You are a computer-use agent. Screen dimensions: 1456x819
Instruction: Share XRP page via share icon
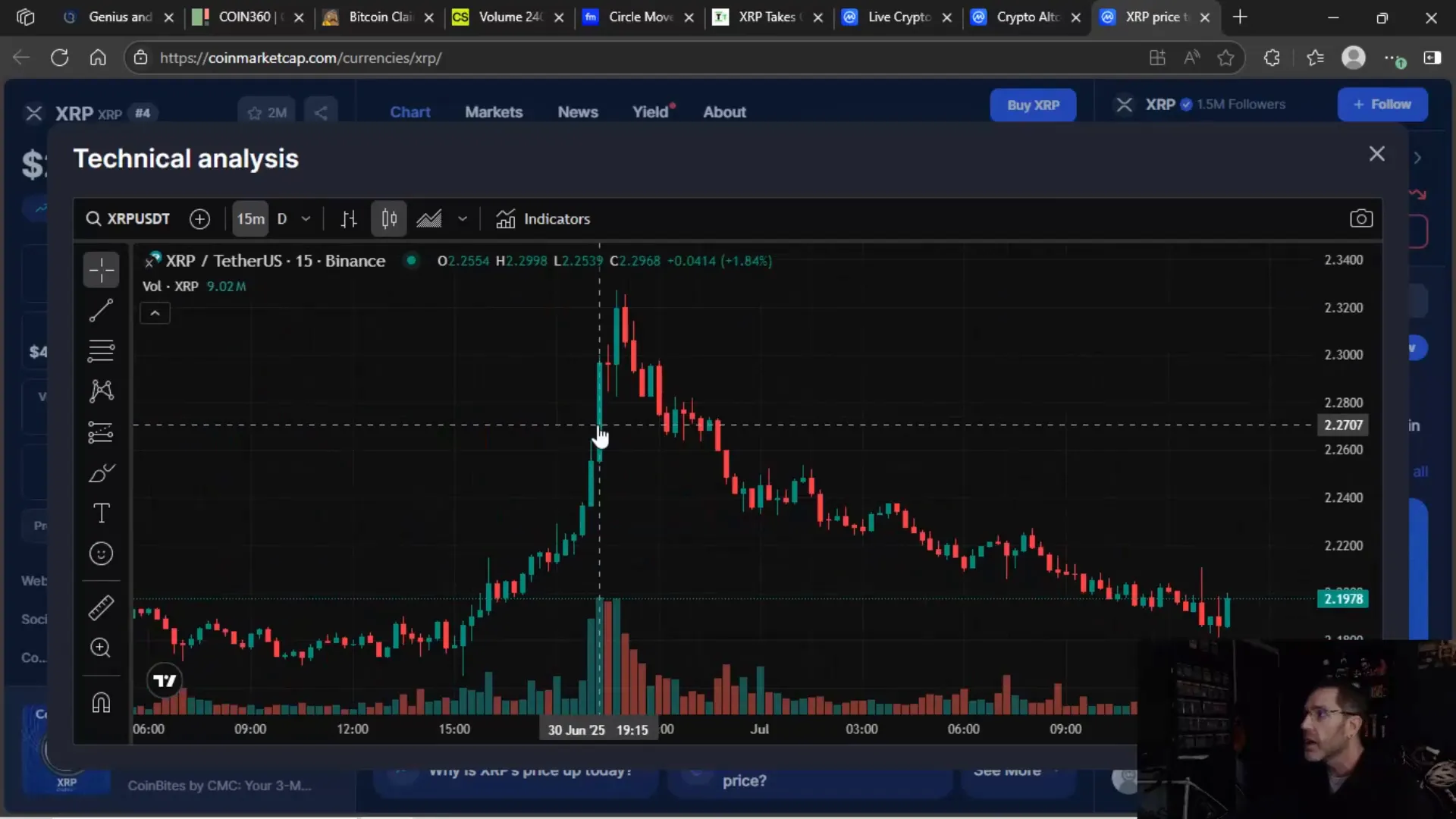[x=321, y=112]
